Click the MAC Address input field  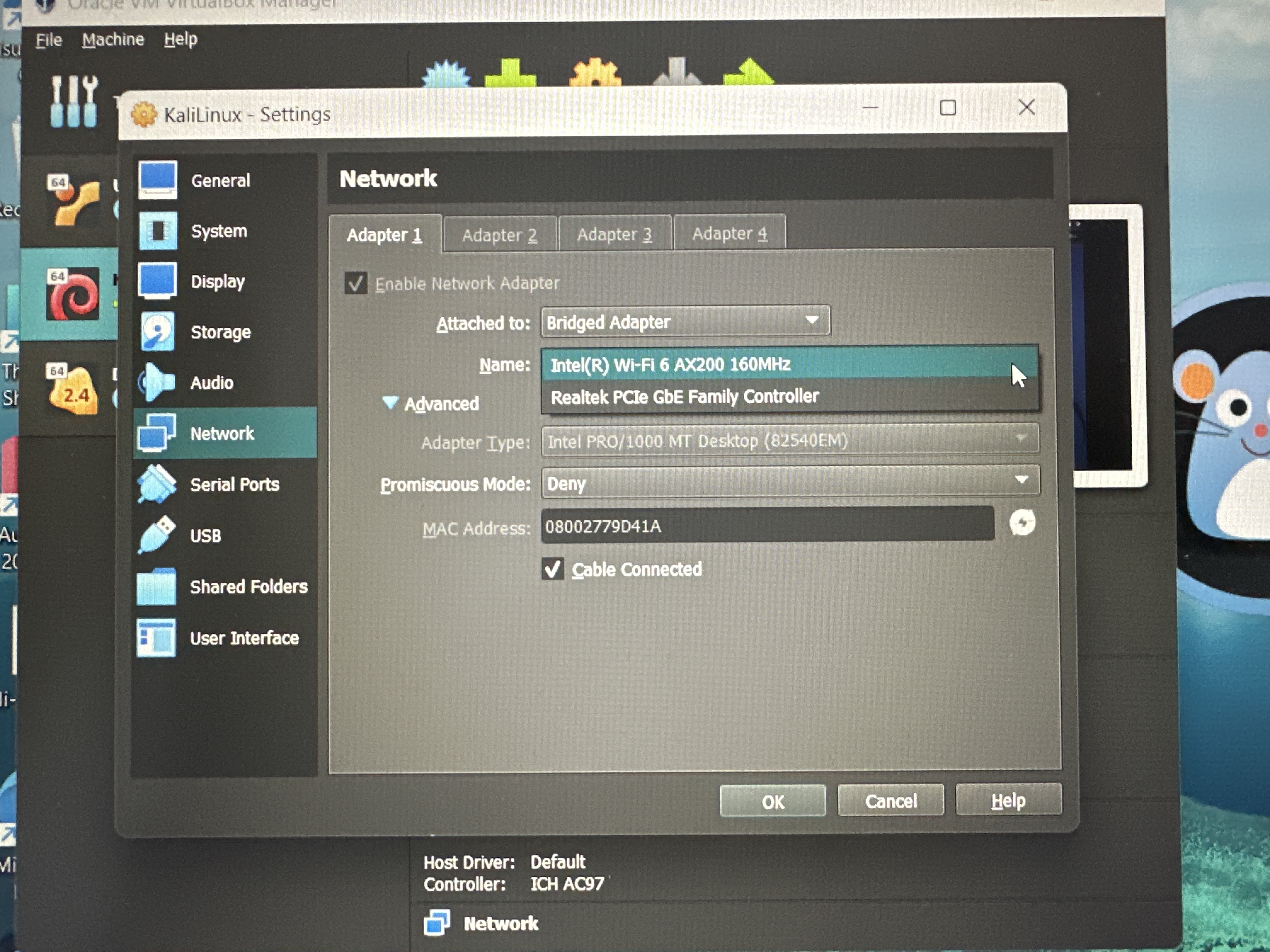coord(768,524)
